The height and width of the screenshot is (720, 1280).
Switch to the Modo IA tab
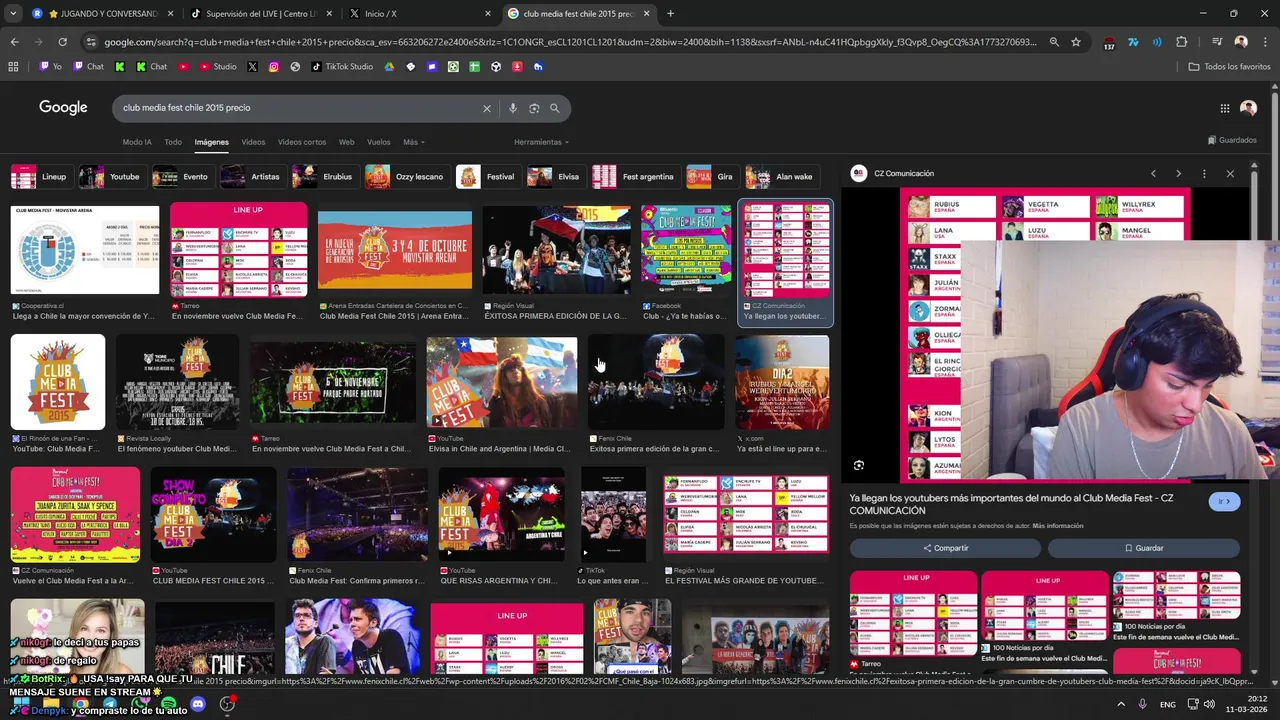click(137, 142)
